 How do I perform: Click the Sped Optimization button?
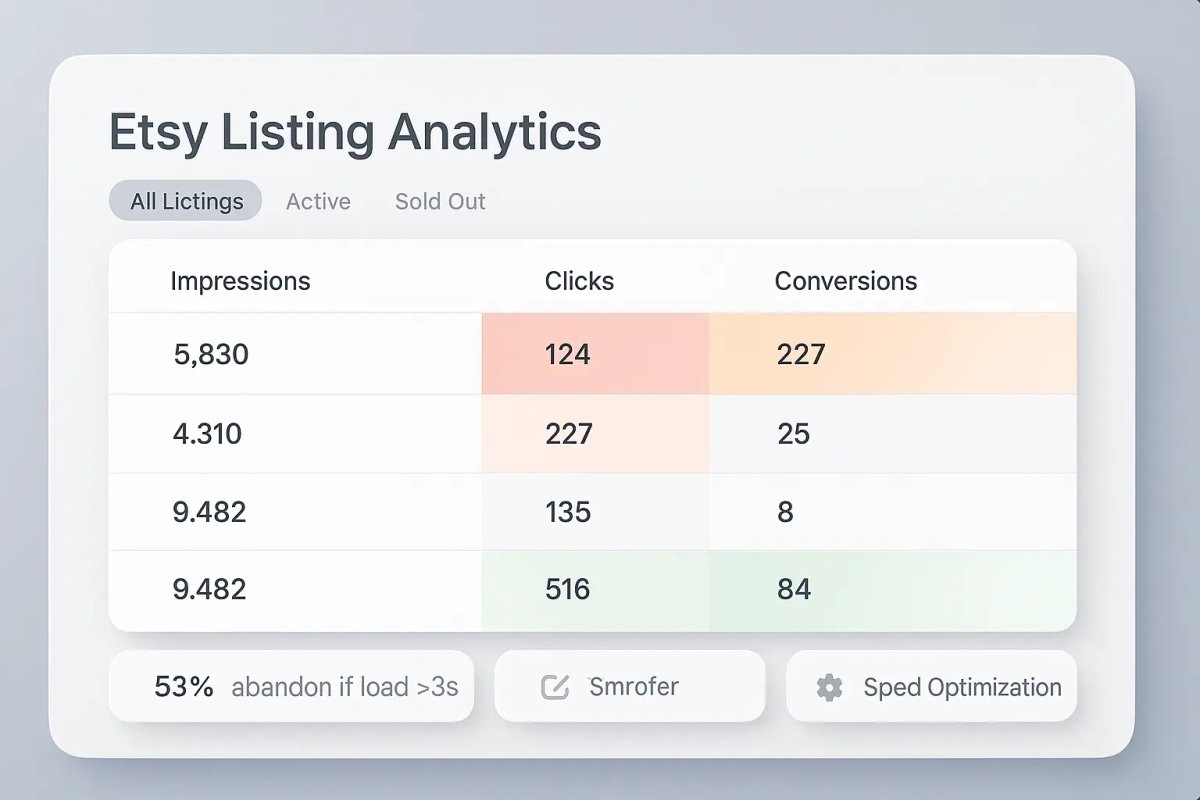[930, 686]
